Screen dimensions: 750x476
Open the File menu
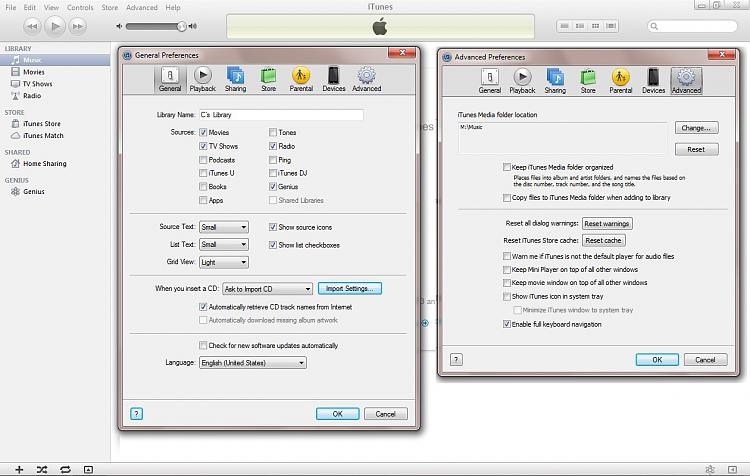pyautogui.click(x=11, y=8)
